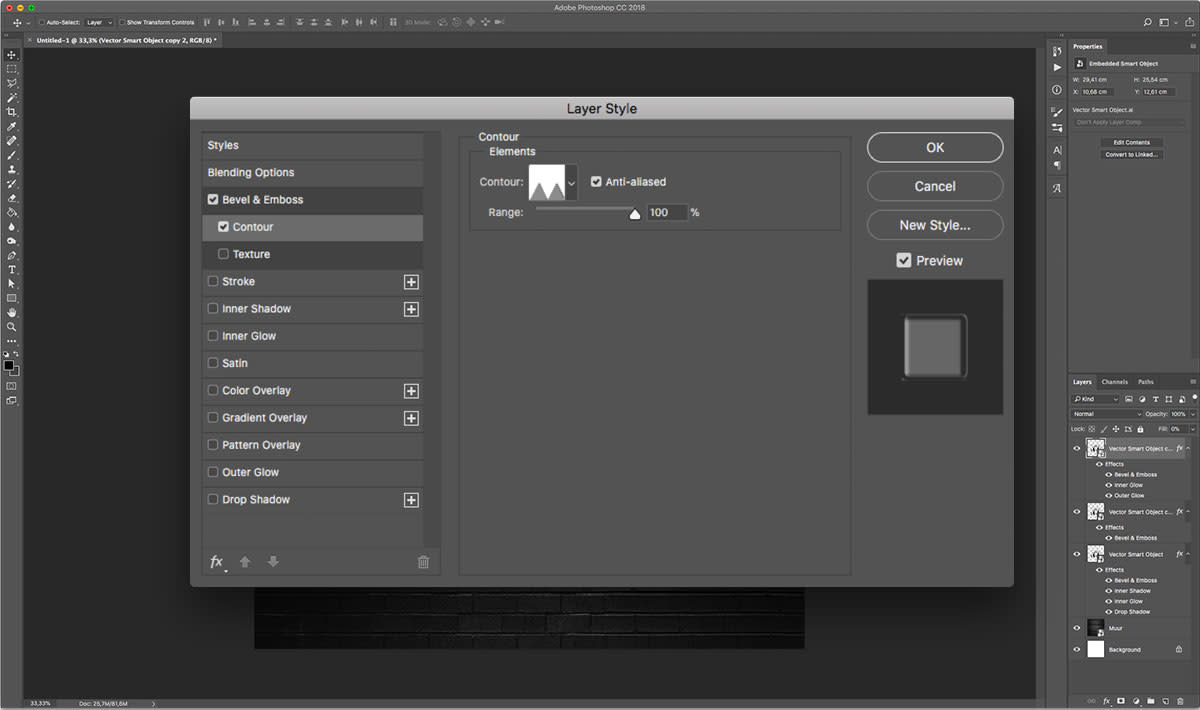This screenshot has width=1200, height=710.
Task: Click the Range slider handle
Action: (634, 213)
